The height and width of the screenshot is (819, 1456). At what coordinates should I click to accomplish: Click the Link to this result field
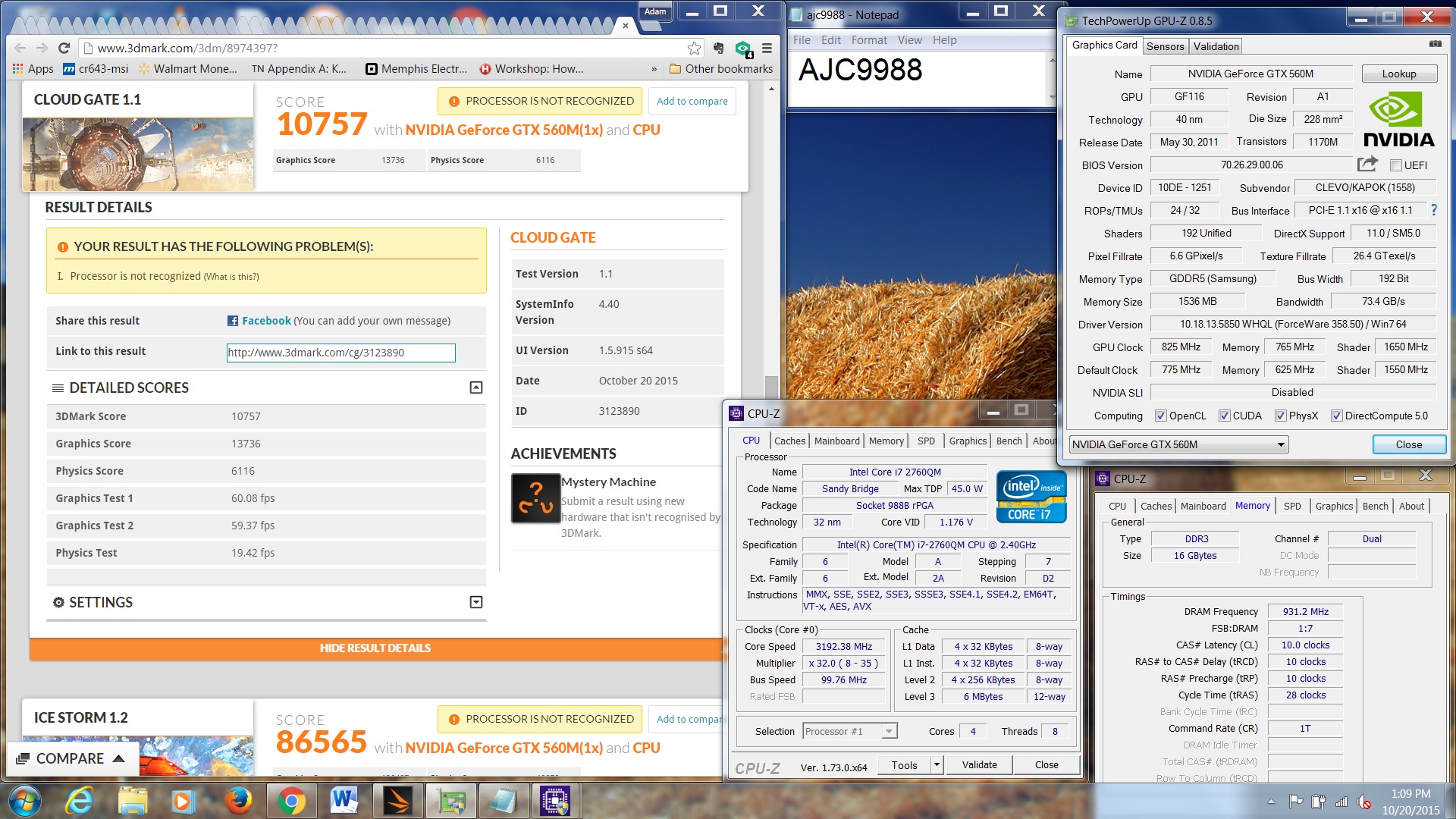tap(340, 353)
